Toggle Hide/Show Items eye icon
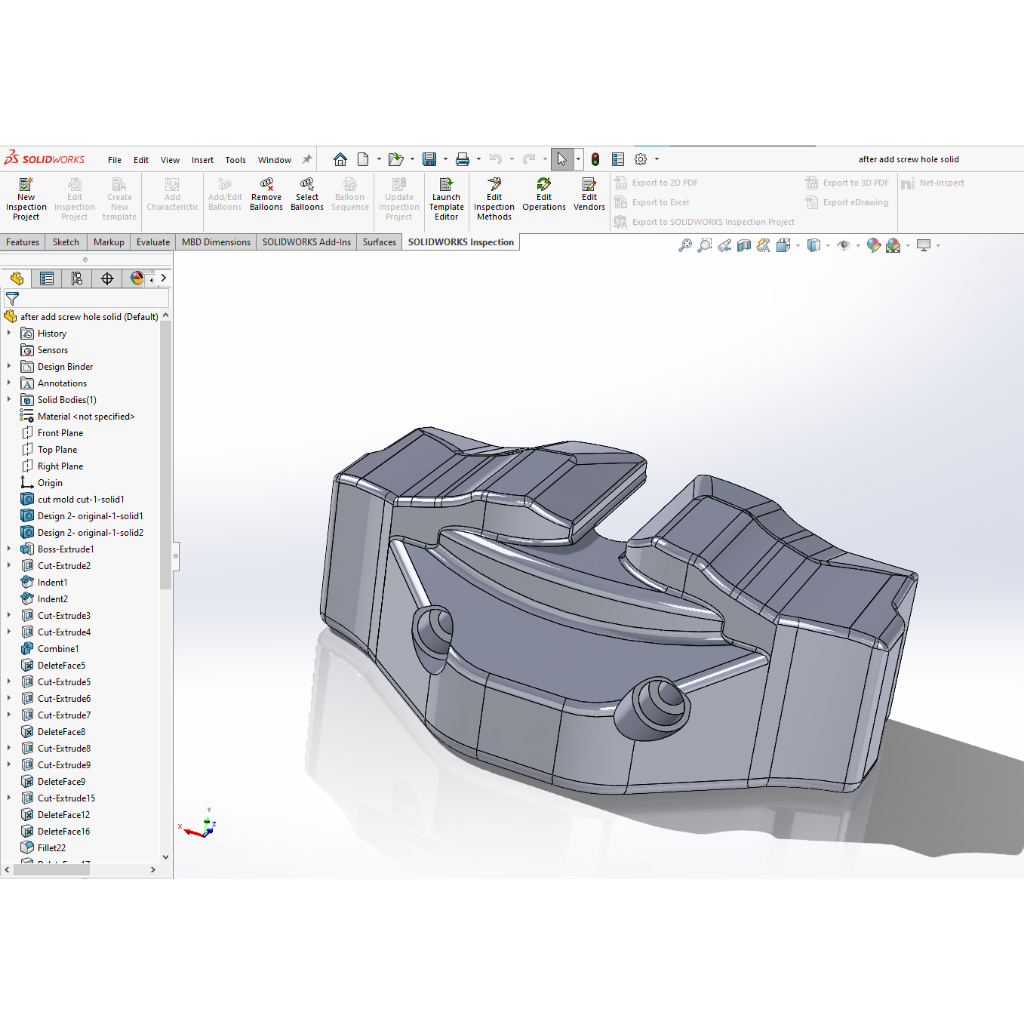This screenshot has height=1024, width=1024. click(x=844, y=246)
